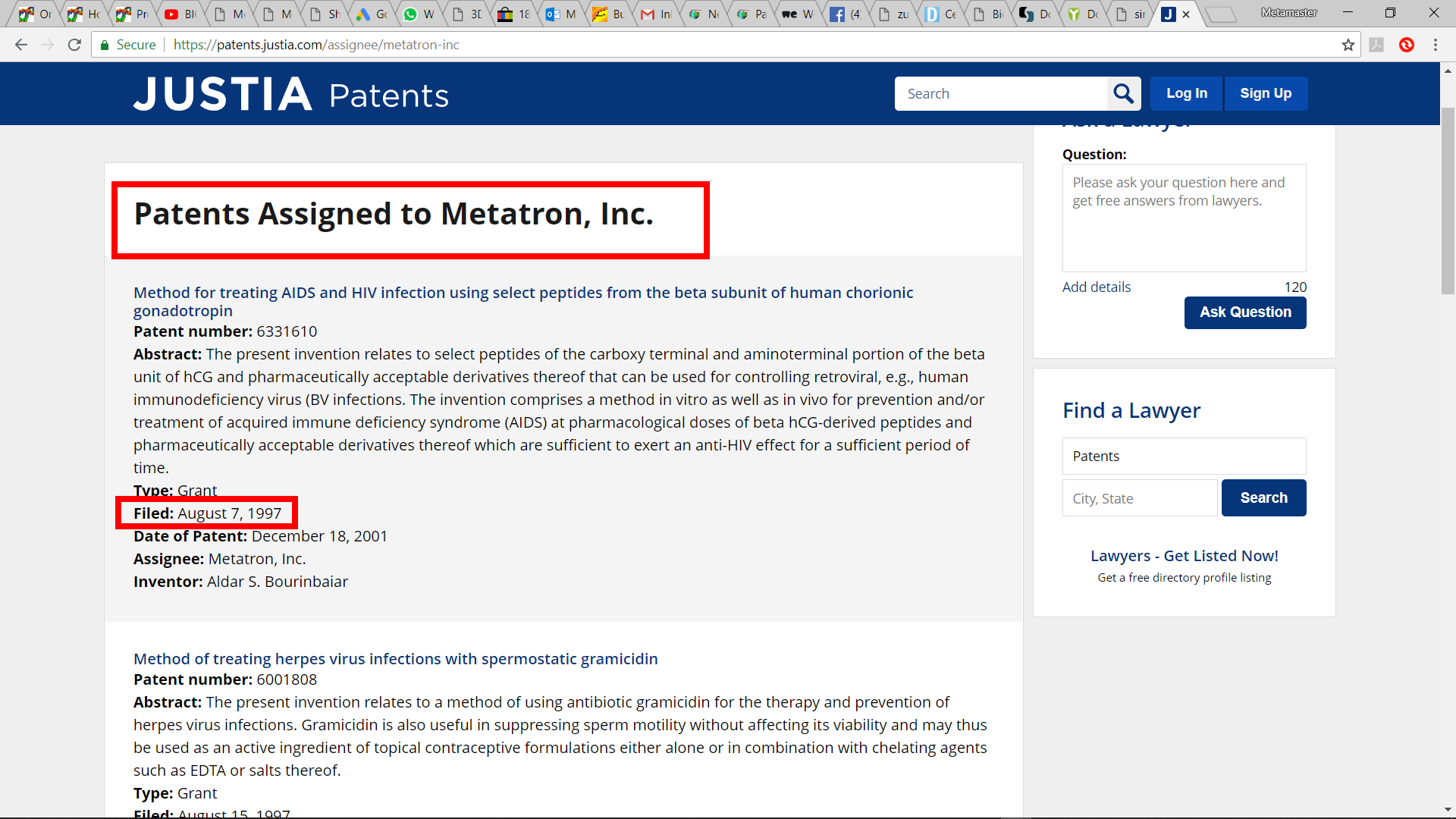
Task: Open the Chrome three-dot menu
Action: [1436, 45]
